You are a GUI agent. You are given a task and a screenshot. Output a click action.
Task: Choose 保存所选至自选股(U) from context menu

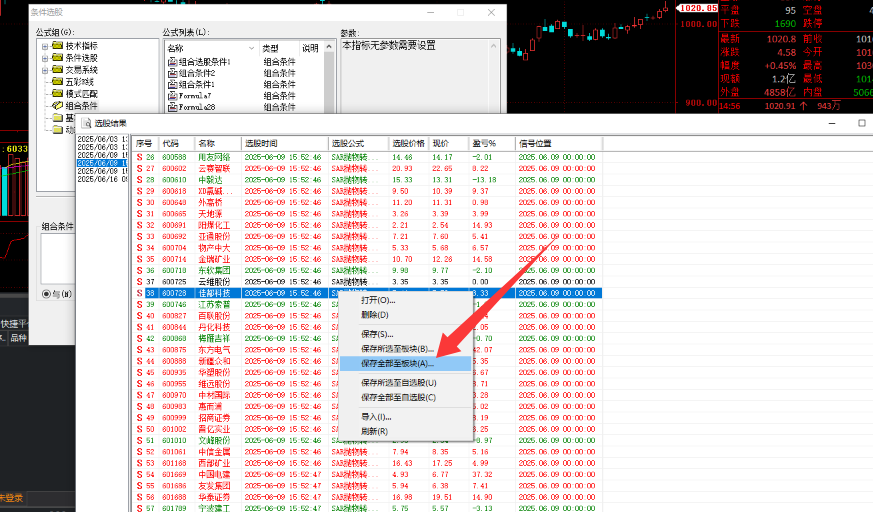tap(398, 383)
